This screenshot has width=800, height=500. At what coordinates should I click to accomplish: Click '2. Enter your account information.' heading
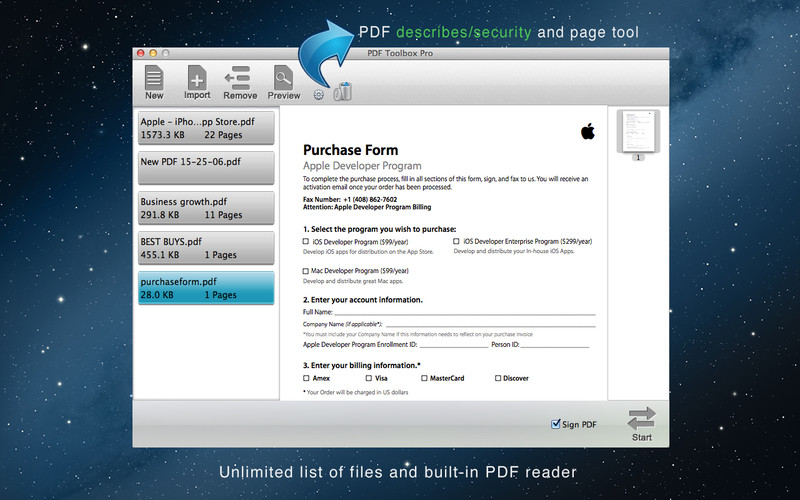(363, 300)
